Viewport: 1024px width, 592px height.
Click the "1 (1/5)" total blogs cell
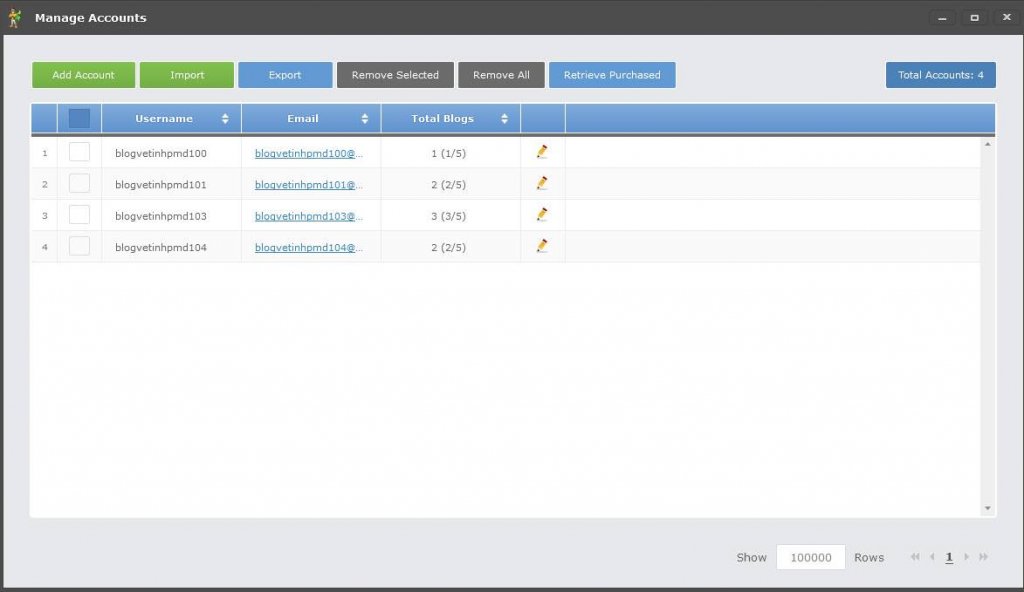[451, 153]
